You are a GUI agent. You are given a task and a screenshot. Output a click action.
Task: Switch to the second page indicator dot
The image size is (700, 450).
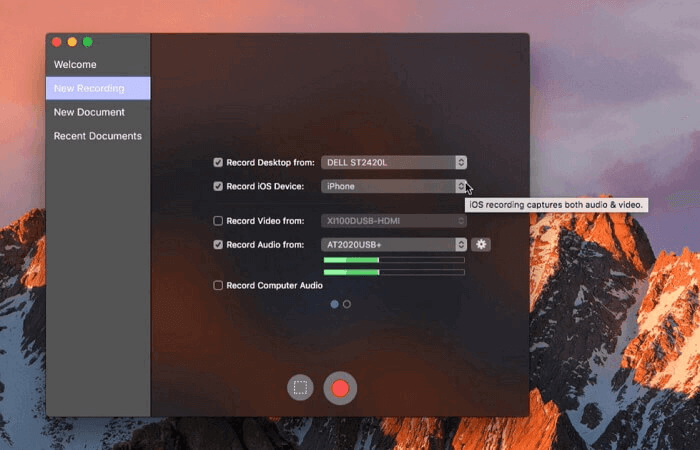347,303
